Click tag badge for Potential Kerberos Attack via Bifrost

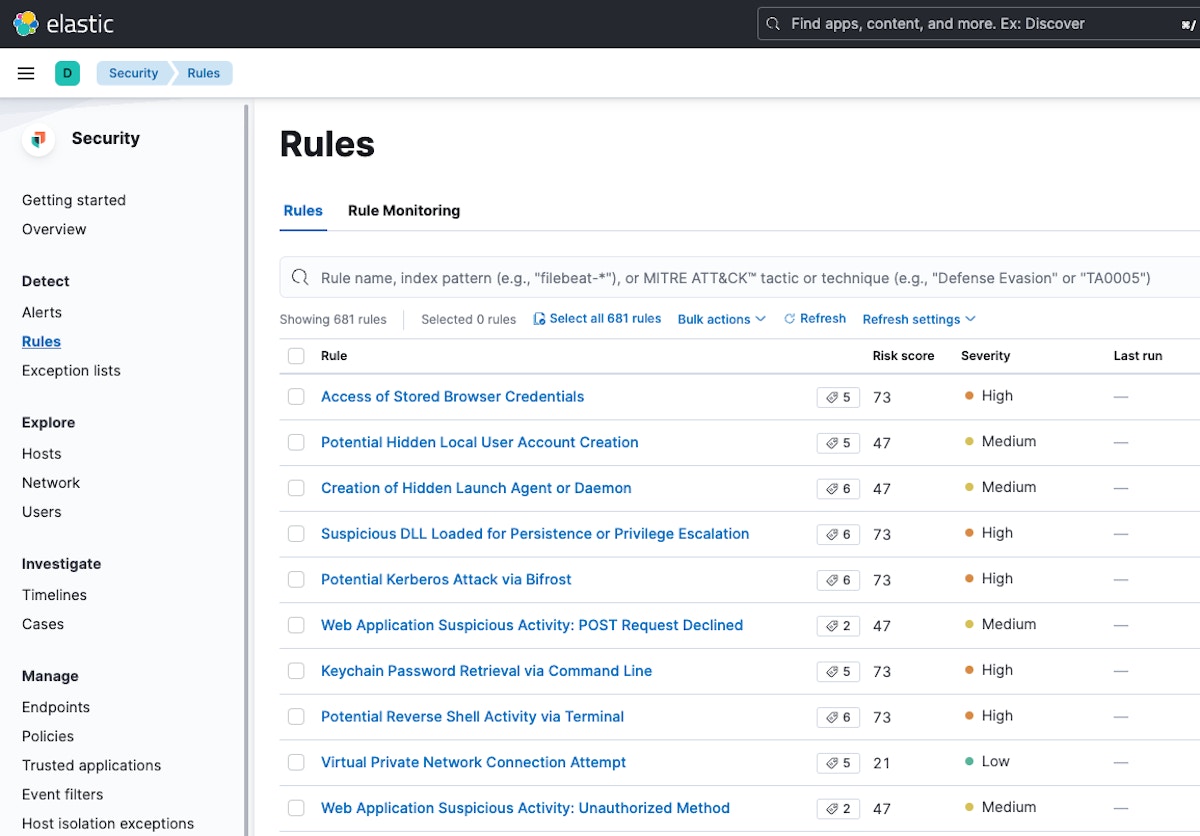(838, 580)
